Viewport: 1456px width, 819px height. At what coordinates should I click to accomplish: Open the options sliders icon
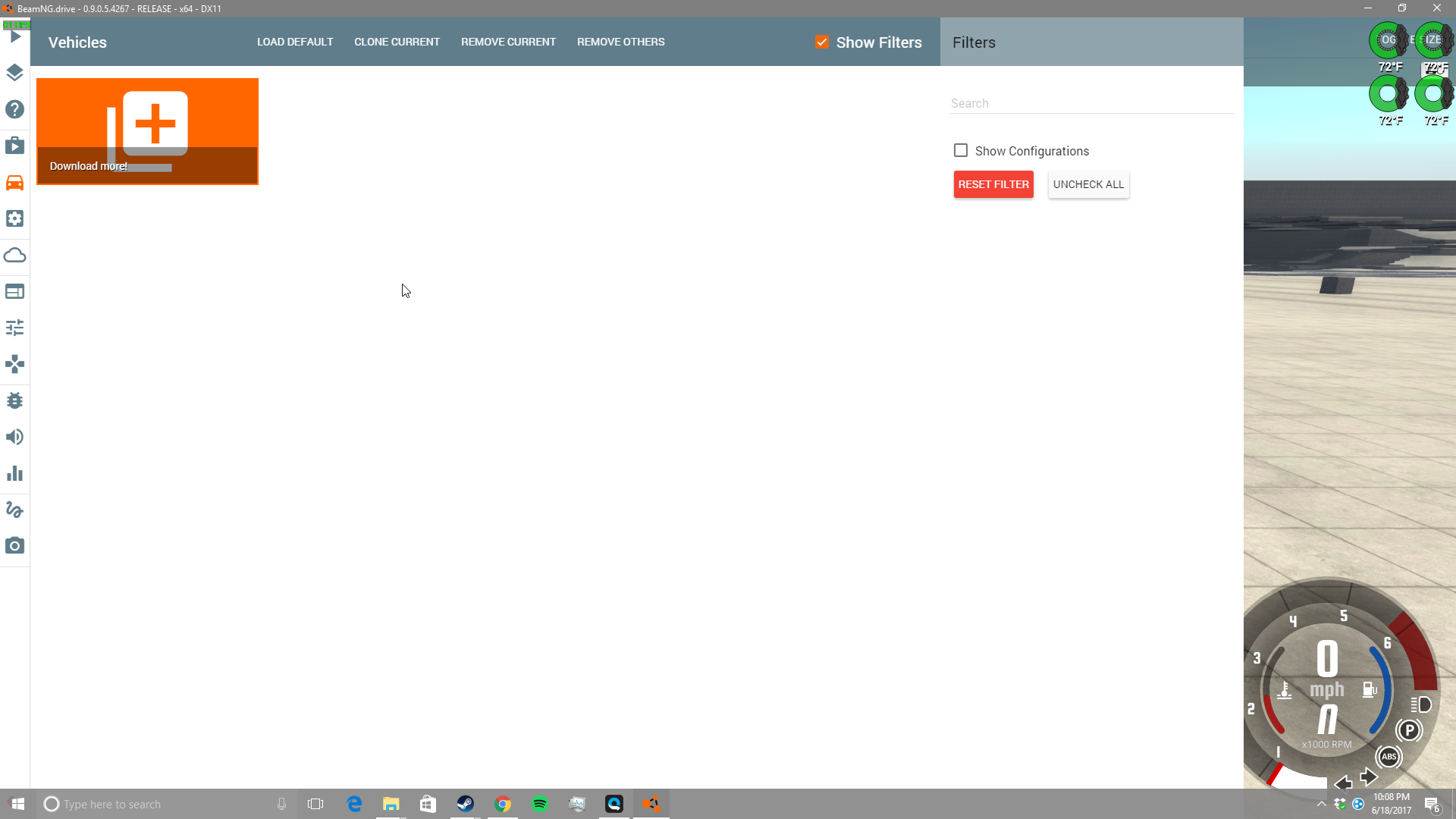15,328
